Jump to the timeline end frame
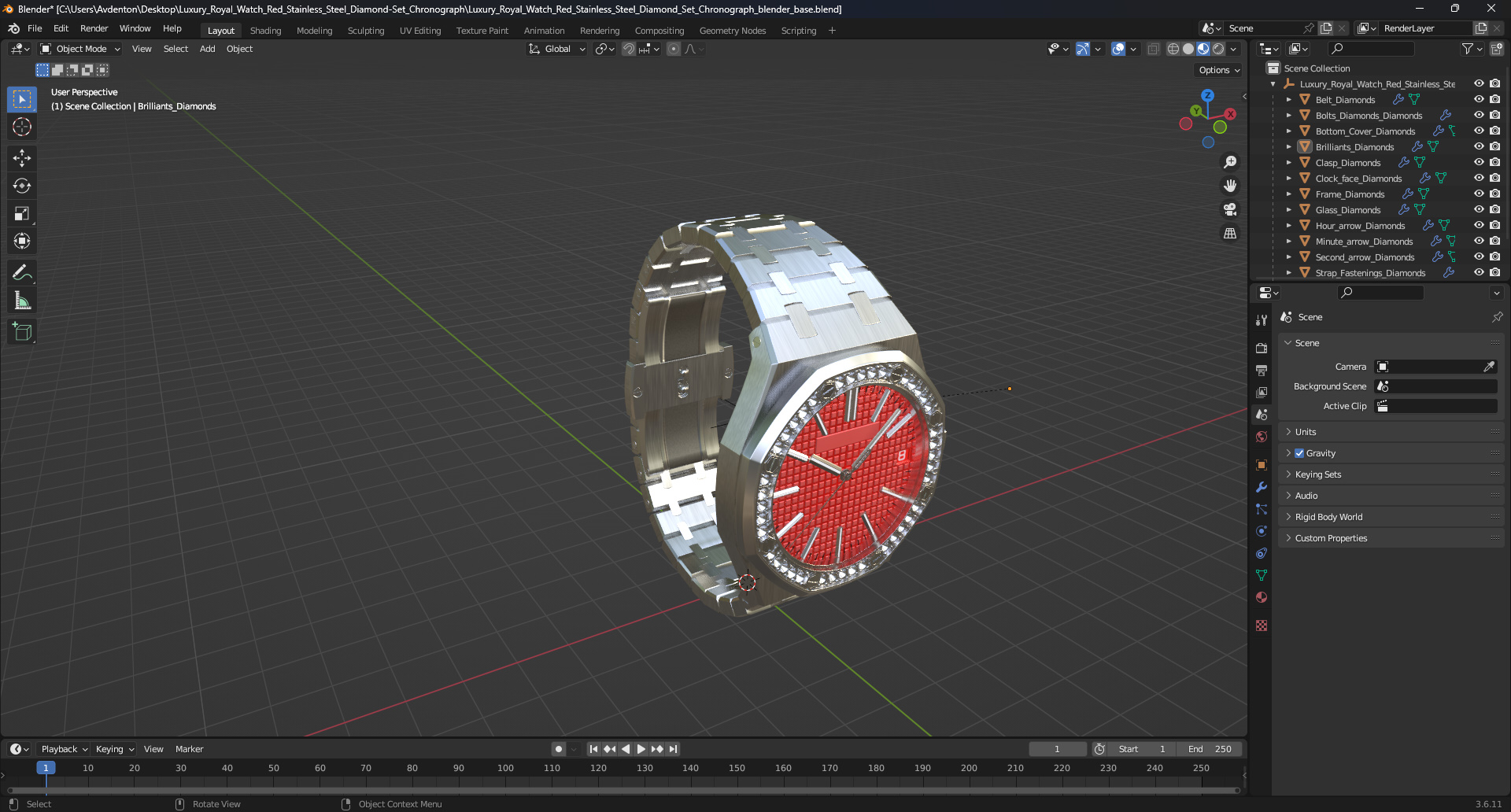Viewport: 1511px width, 812px height. 673,749
